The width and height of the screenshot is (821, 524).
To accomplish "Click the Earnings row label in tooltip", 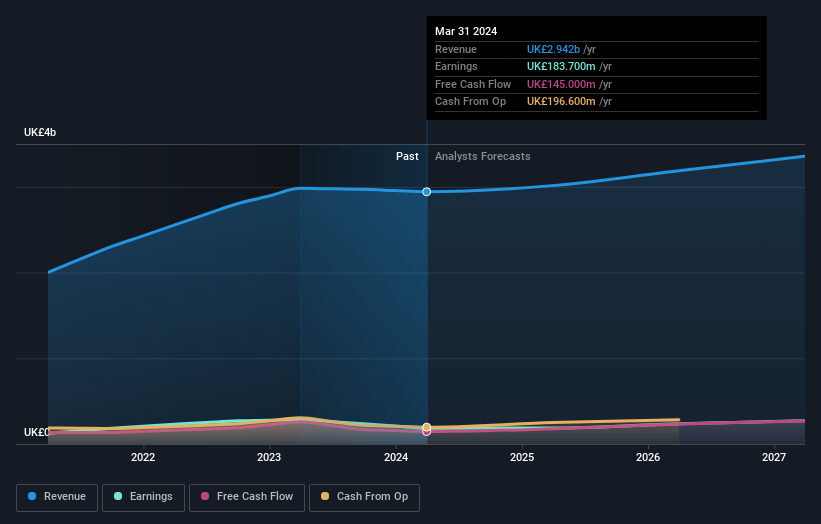I will click(x=457, y=66).
